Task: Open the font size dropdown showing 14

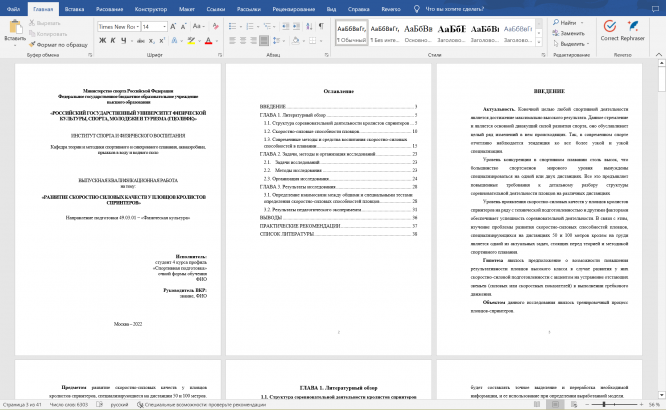Action: tap(164, 27)
